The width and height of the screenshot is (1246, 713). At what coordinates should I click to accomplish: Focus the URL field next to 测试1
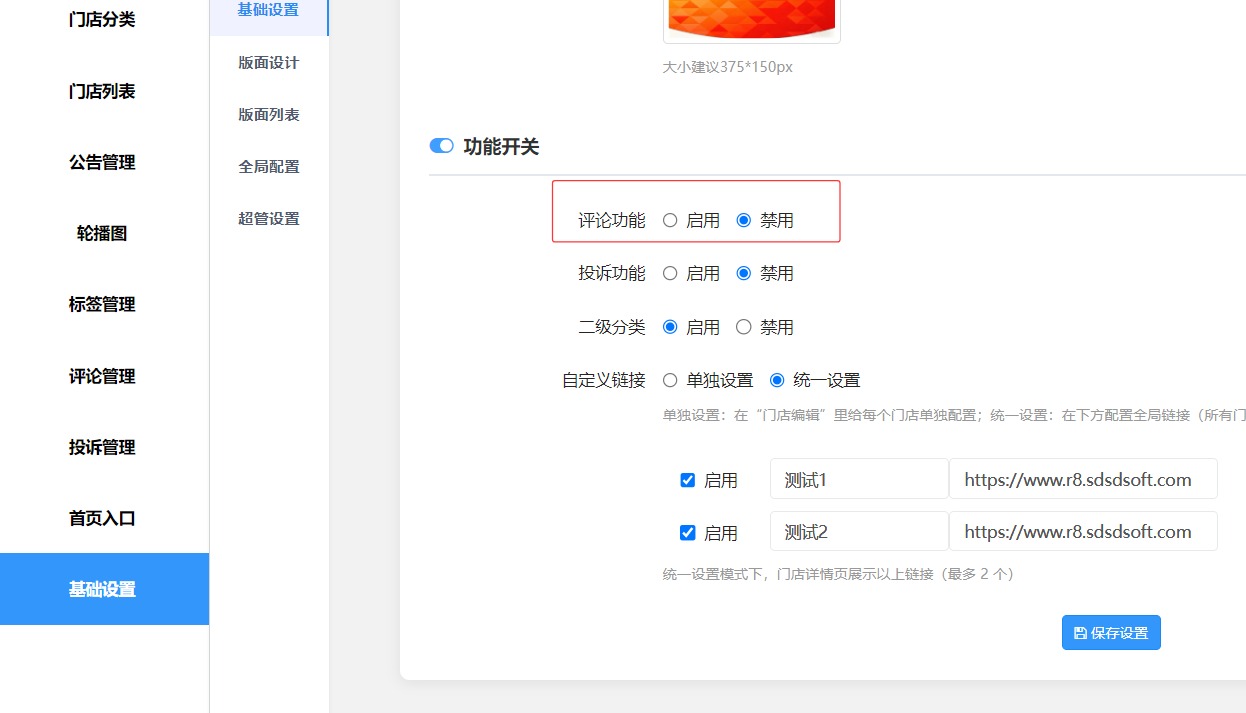tap(1083, 479)
